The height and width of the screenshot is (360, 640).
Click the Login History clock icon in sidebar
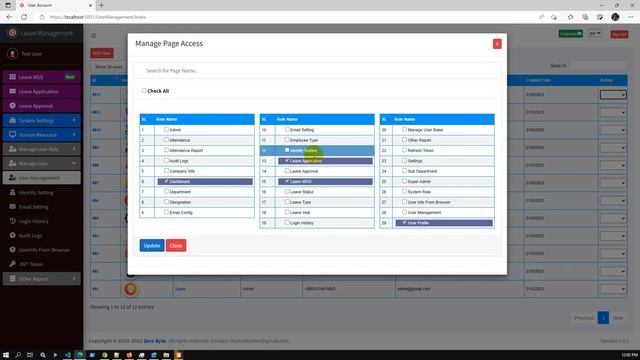coord(13,221)
